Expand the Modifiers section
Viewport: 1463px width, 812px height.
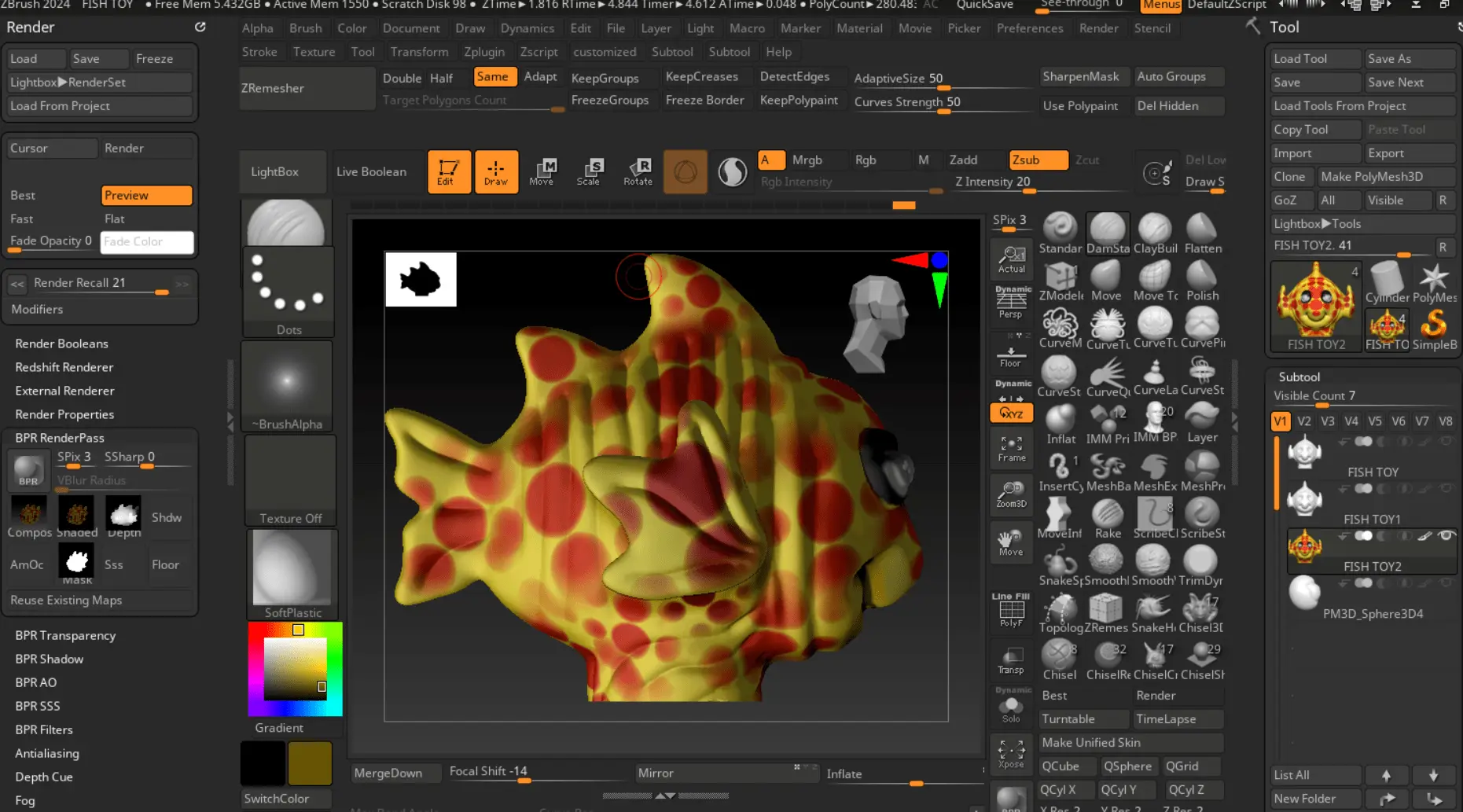click(37, 309)
